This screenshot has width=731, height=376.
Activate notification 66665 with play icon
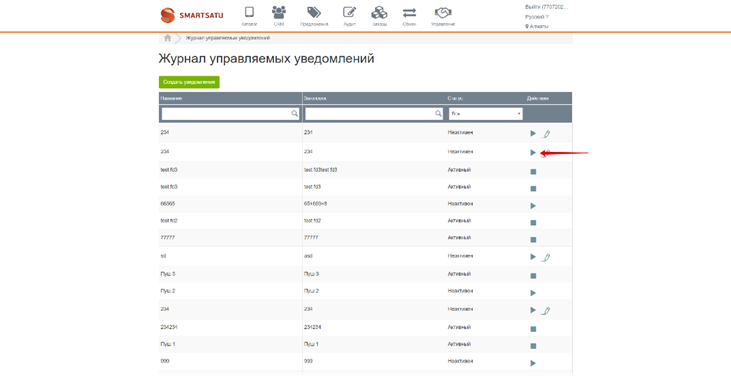tap(533, 205)
